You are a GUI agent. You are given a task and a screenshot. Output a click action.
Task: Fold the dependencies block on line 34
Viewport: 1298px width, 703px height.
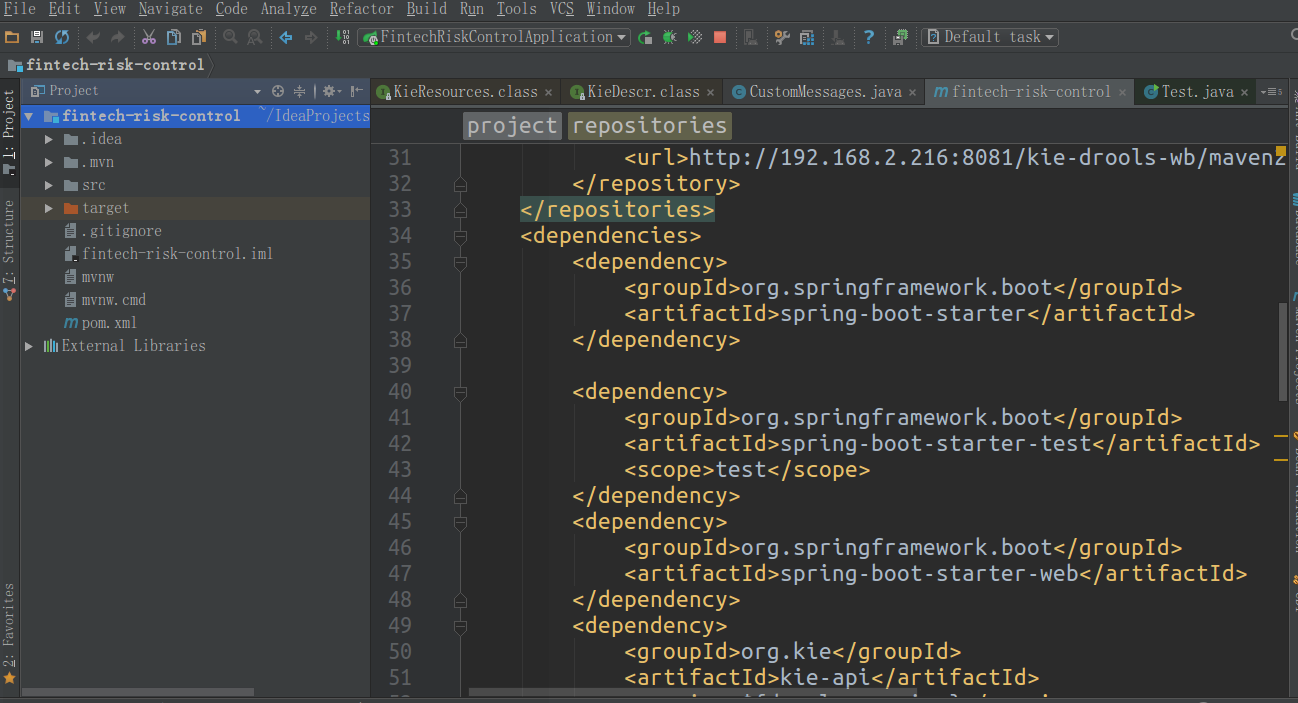[x=460, y=237]
